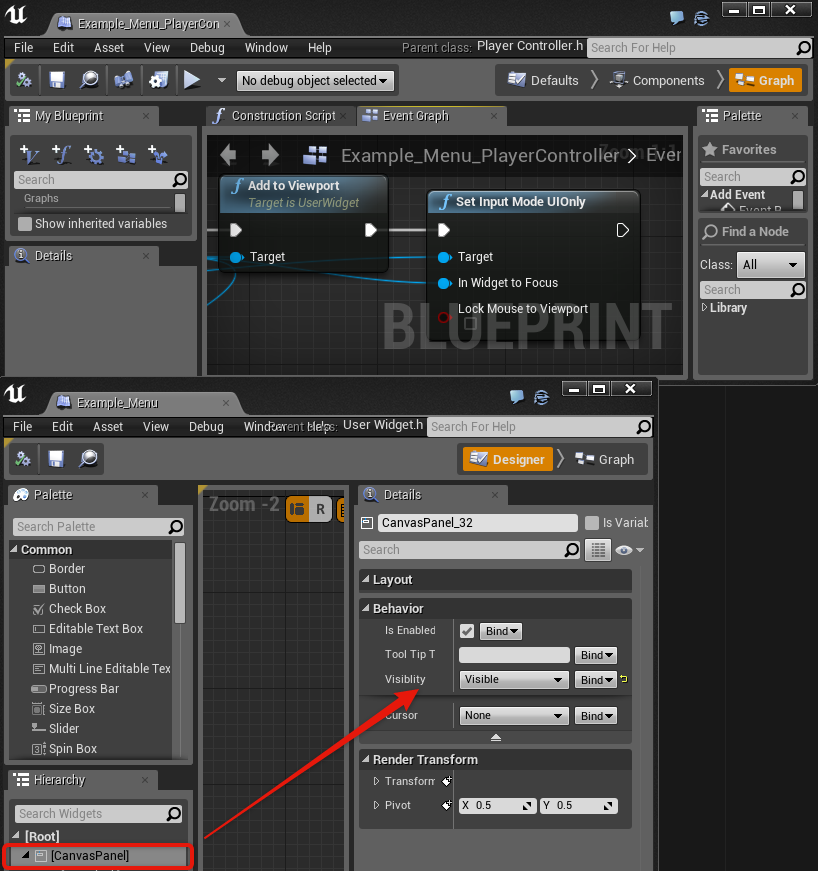The width and height of the screenshot is (818, 871).
Task: Add a new variable in My Blueprint panel
Action: pos(30,154)
